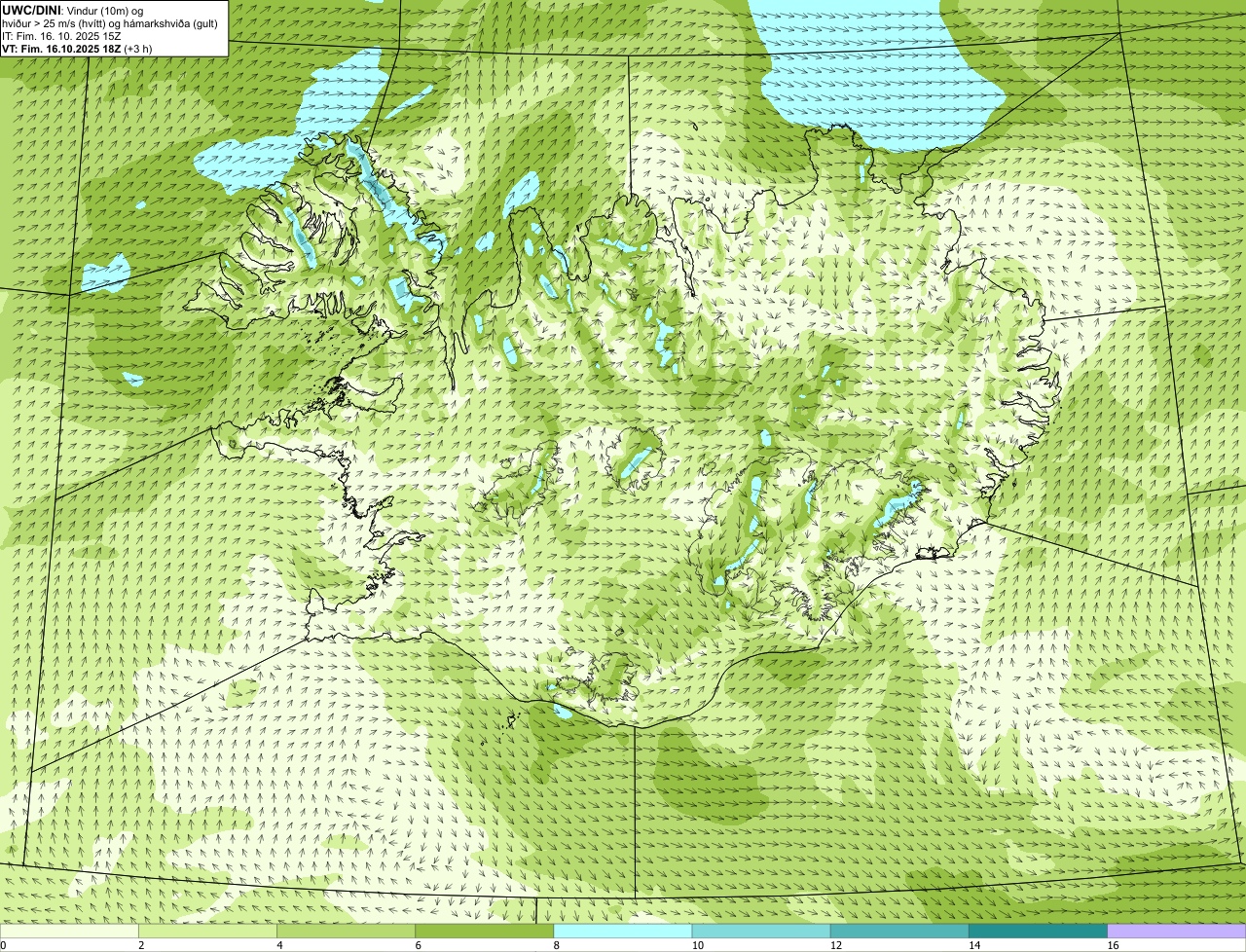Image resolution: width=1246 pixels, height=952 pixels.
Task: Click the 'IT: Fim. 16. 10. 2025 15Z' line
Action: tap(61, 36)
